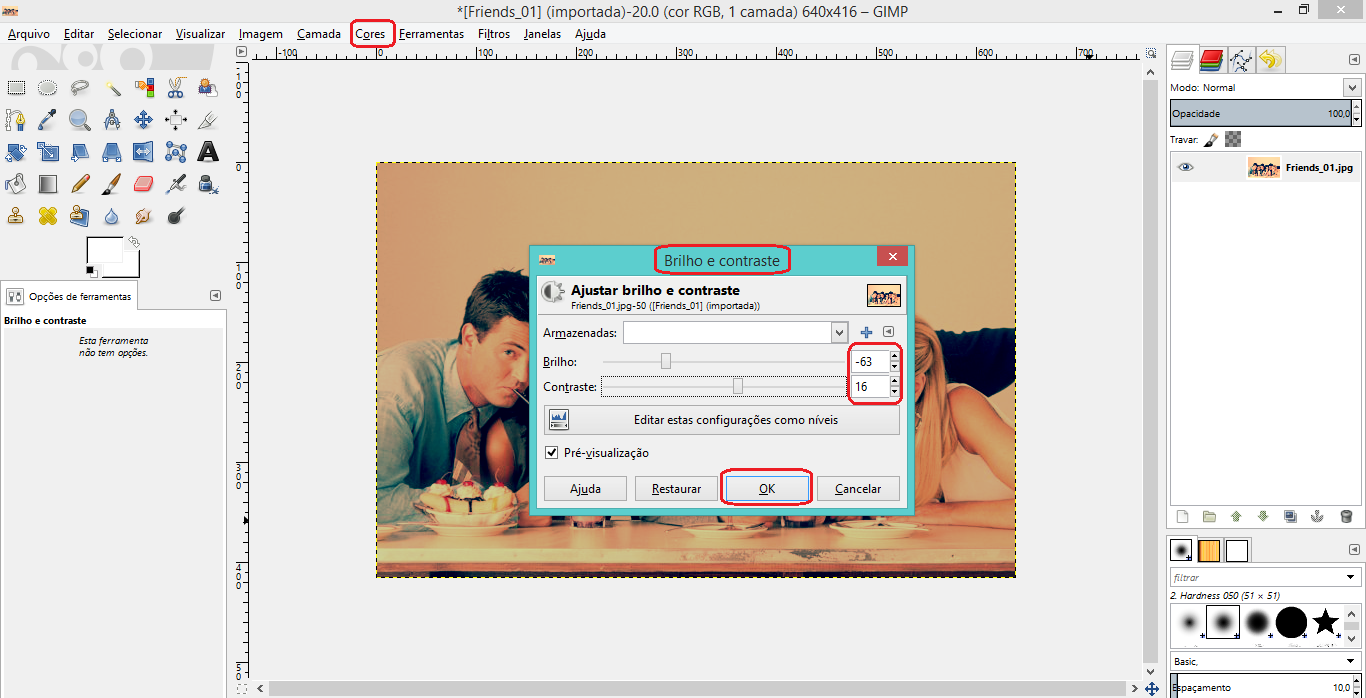
Task: Click OK in Brilho e contraste dialog
Action: point(766,489)
